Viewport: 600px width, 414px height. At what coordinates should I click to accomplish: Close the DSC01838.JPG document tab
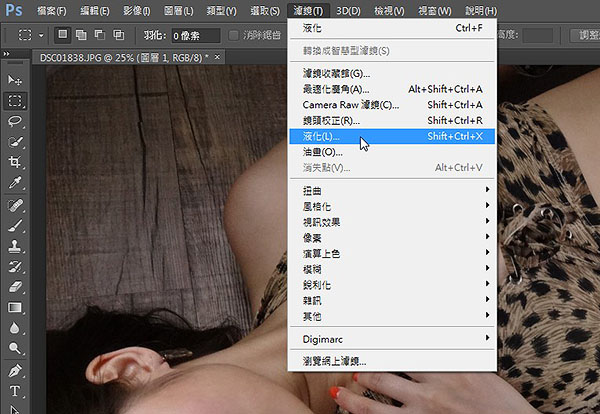[x=217, y=57]
